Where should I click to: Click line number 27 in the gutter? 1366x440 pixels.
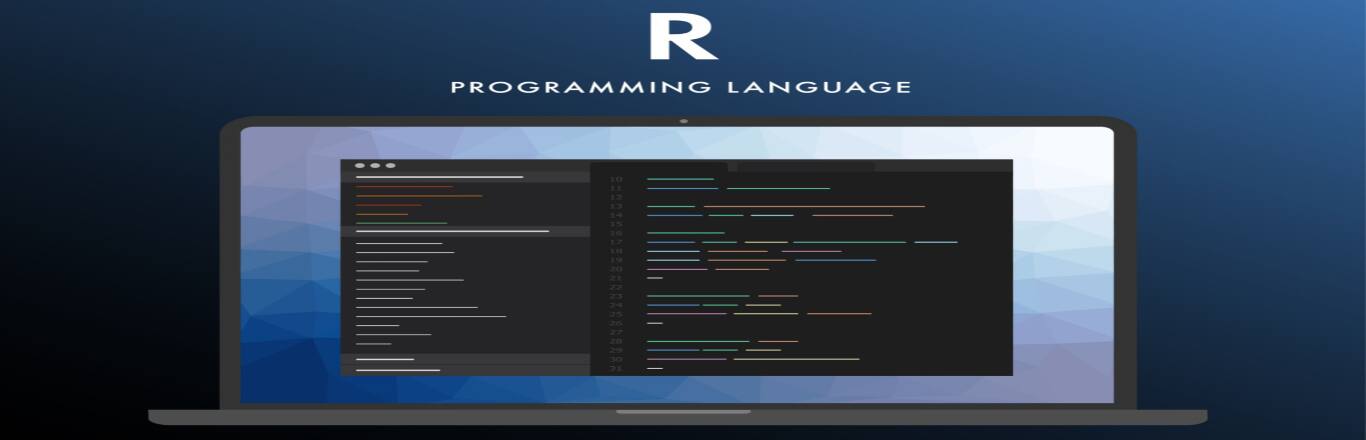pos(615,332)
